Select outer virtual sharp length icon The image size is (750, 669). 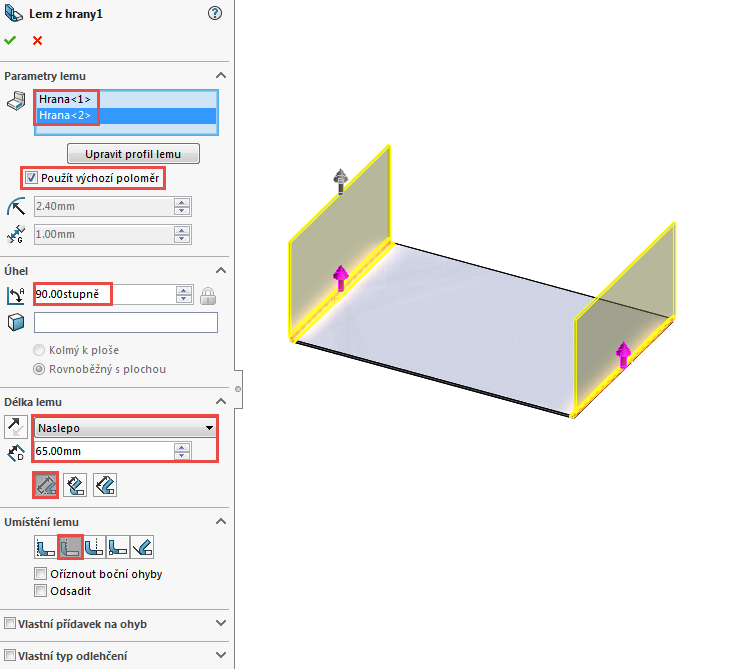[x=46, y=485]
